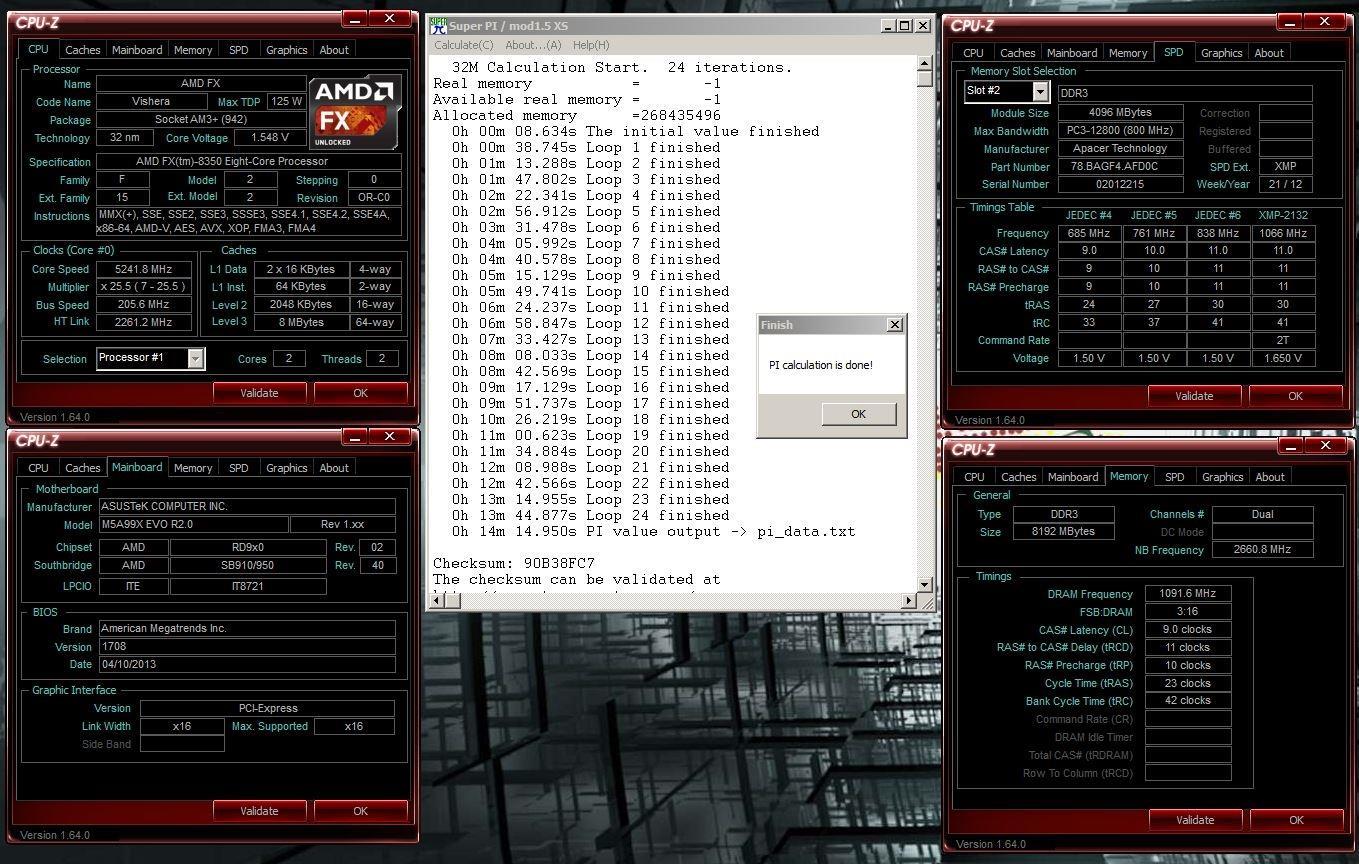Click OK in the SPD CPU-Z window
This screenshot has width=1359, height=864.
[x=1295, y=396]
